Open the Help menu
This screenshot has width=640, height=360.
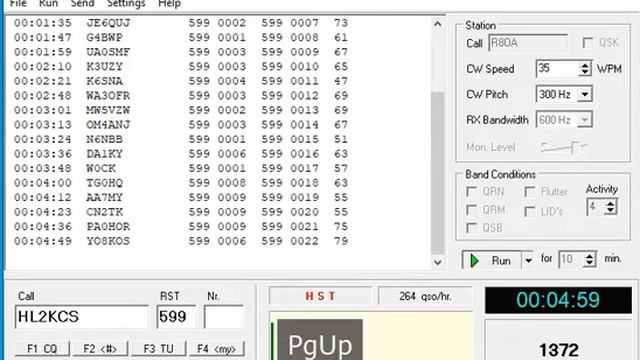[169, 4]
